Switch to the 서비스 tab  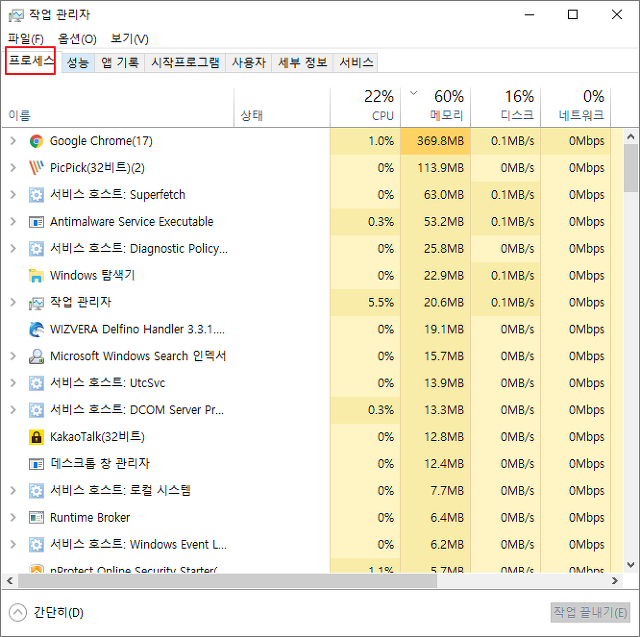(356, 63)
